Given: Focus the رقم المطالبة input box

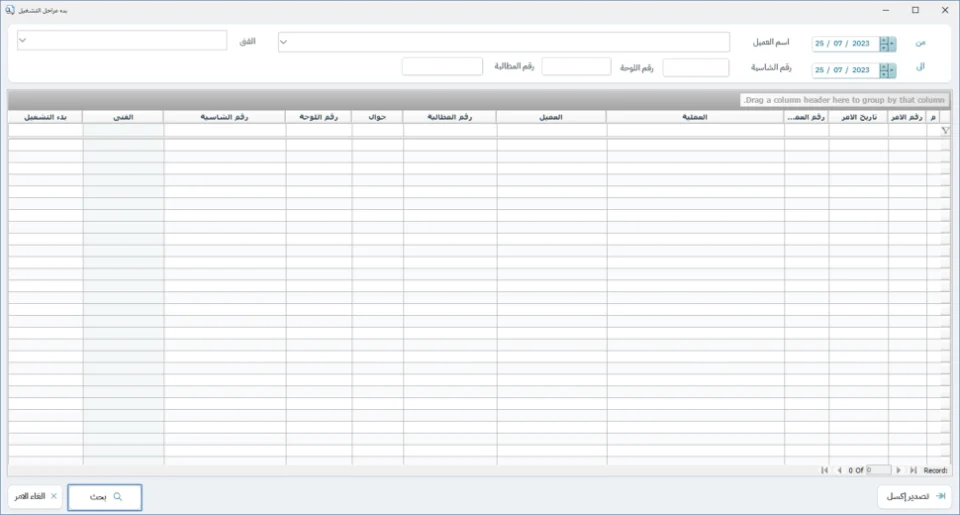Looking at the screenshot, I should coord(442,67).
